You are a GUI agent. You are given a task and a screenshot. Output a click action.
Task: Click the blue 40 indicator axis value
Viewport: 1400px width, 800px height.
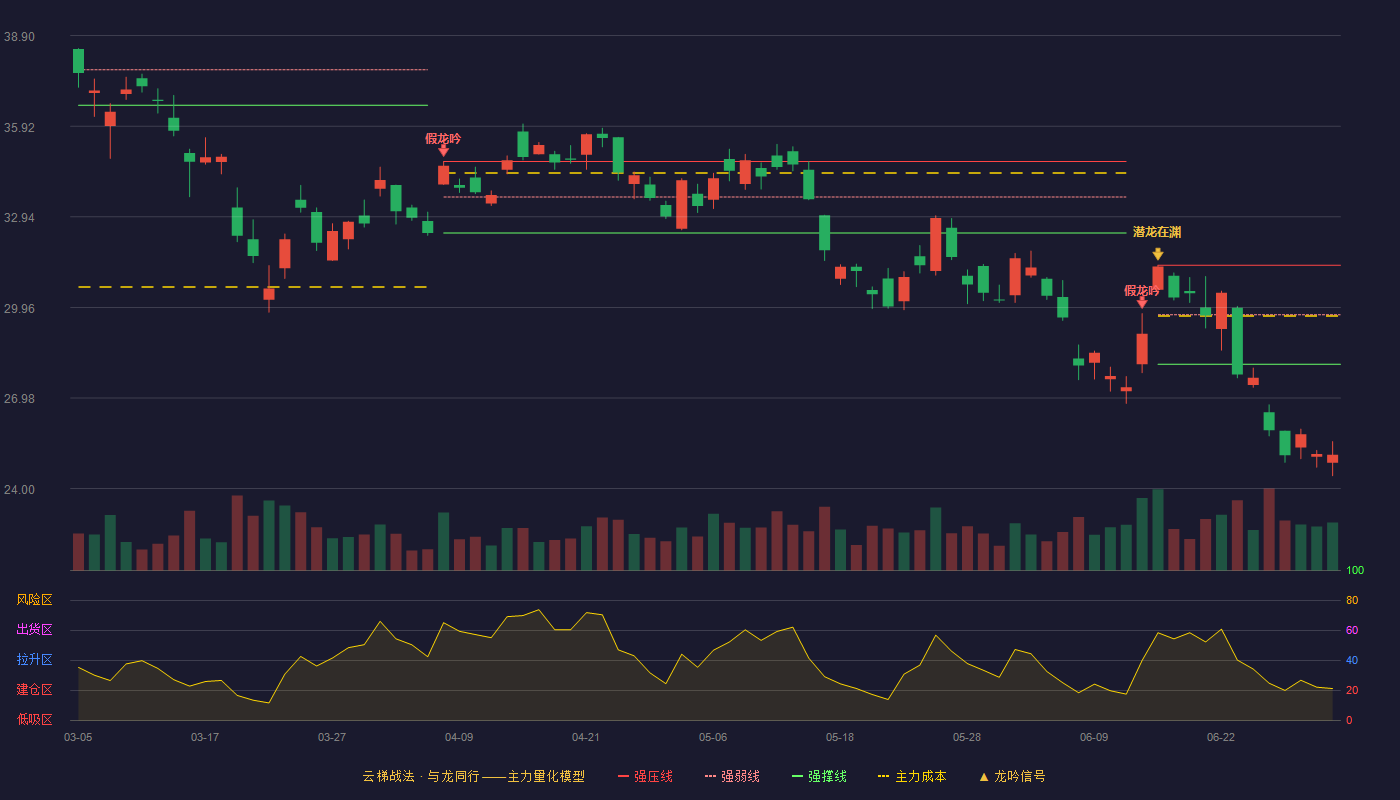[1352, 661]
